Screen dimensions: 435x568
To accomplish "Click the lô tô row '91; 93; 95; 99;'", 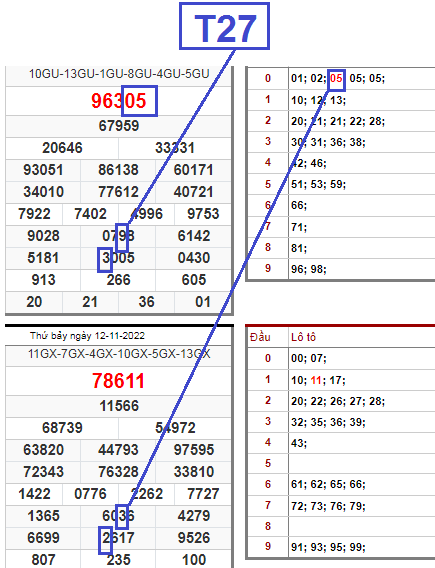I will (328, 547).
